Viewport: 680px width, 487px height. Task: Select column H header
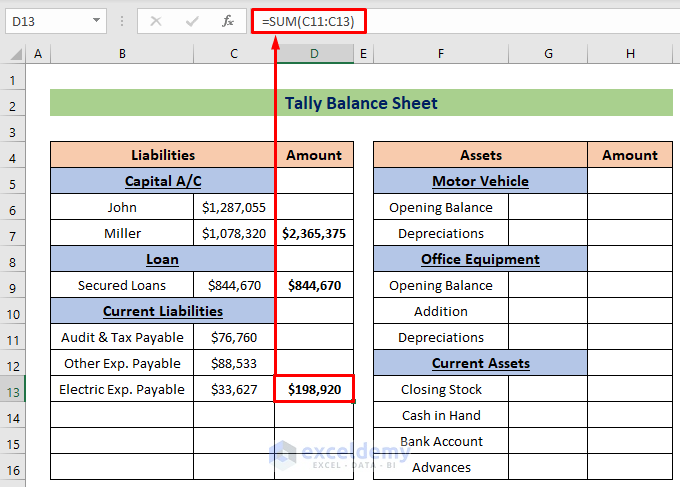coord(629,53)
